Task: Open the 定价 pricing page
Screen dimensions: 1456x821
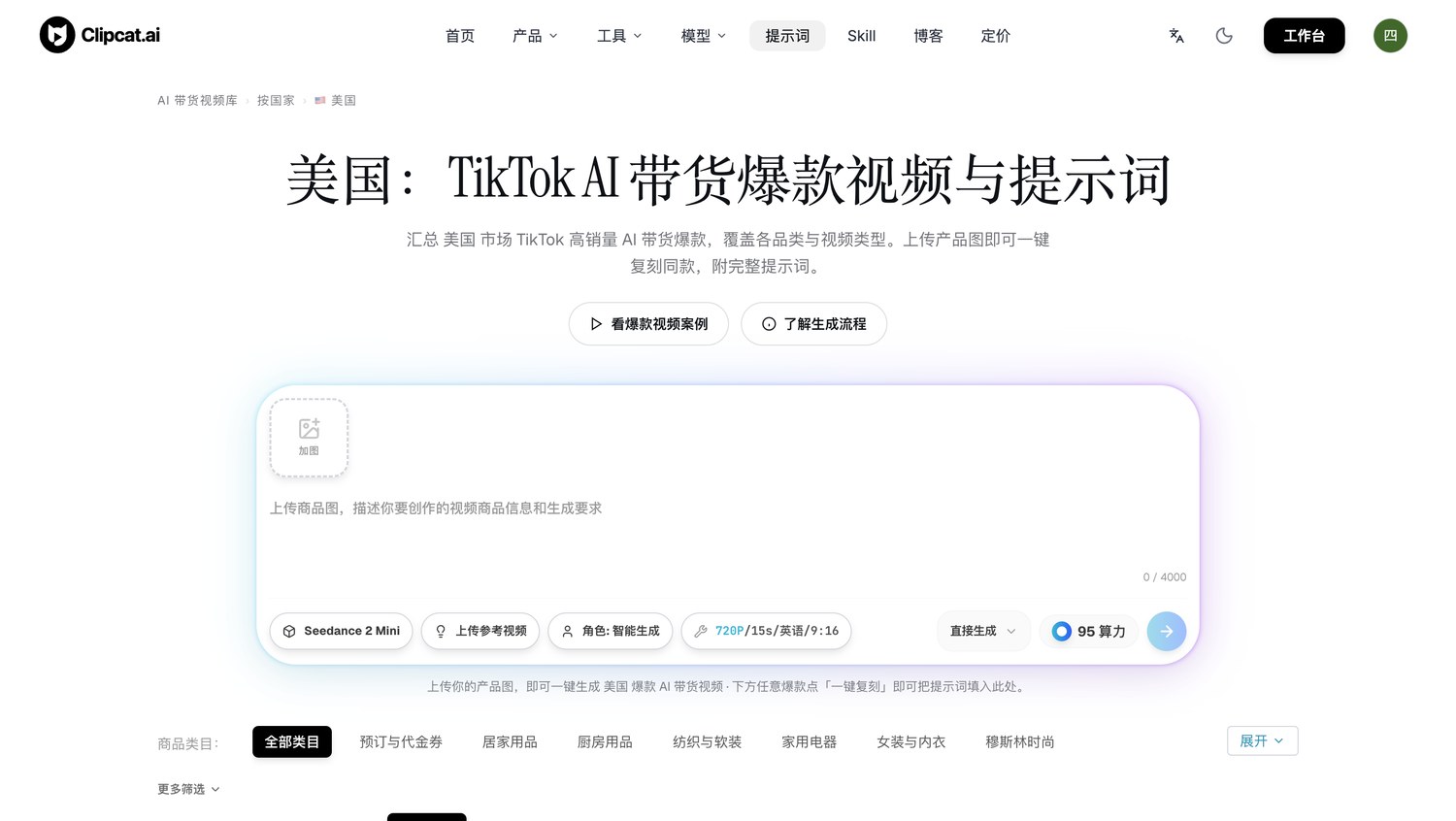Action: coord(996,36)
